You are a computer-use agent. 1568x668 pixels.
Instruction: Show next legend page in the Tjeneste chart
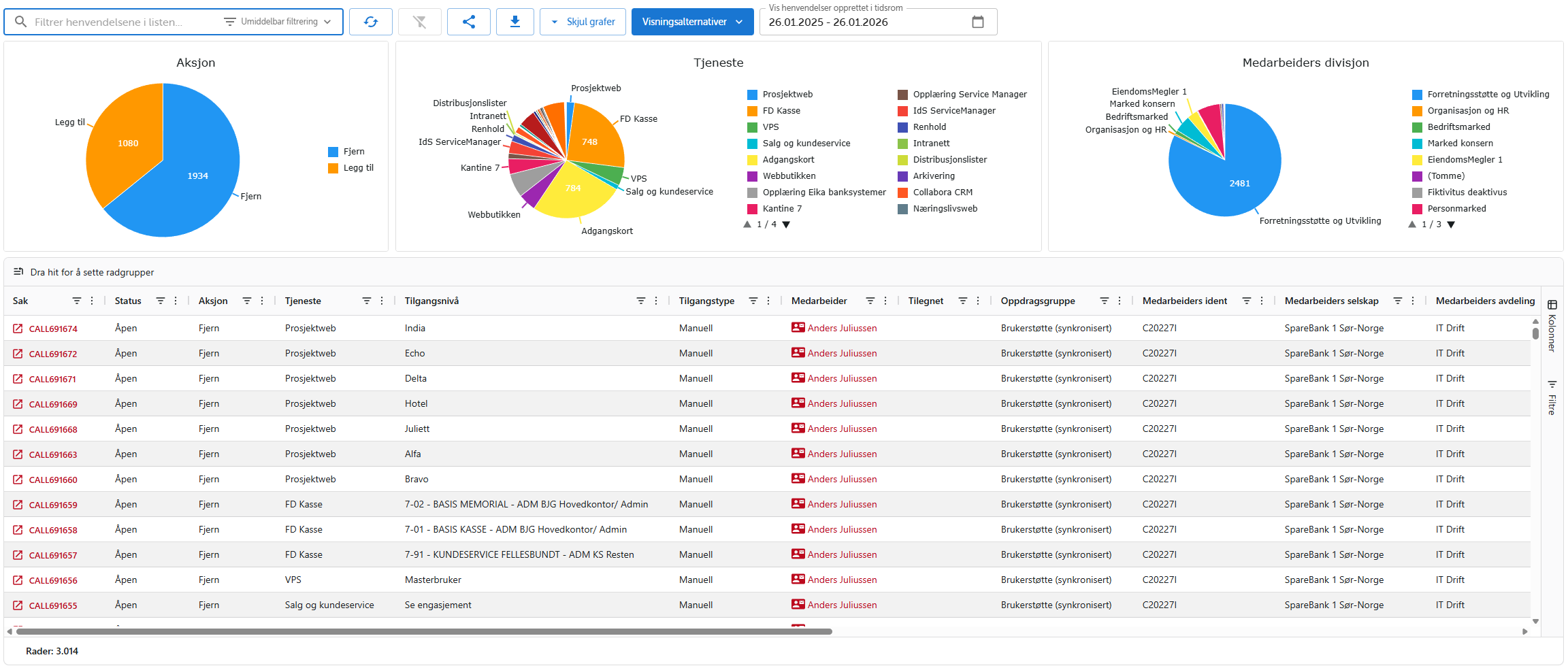point(787,224)
